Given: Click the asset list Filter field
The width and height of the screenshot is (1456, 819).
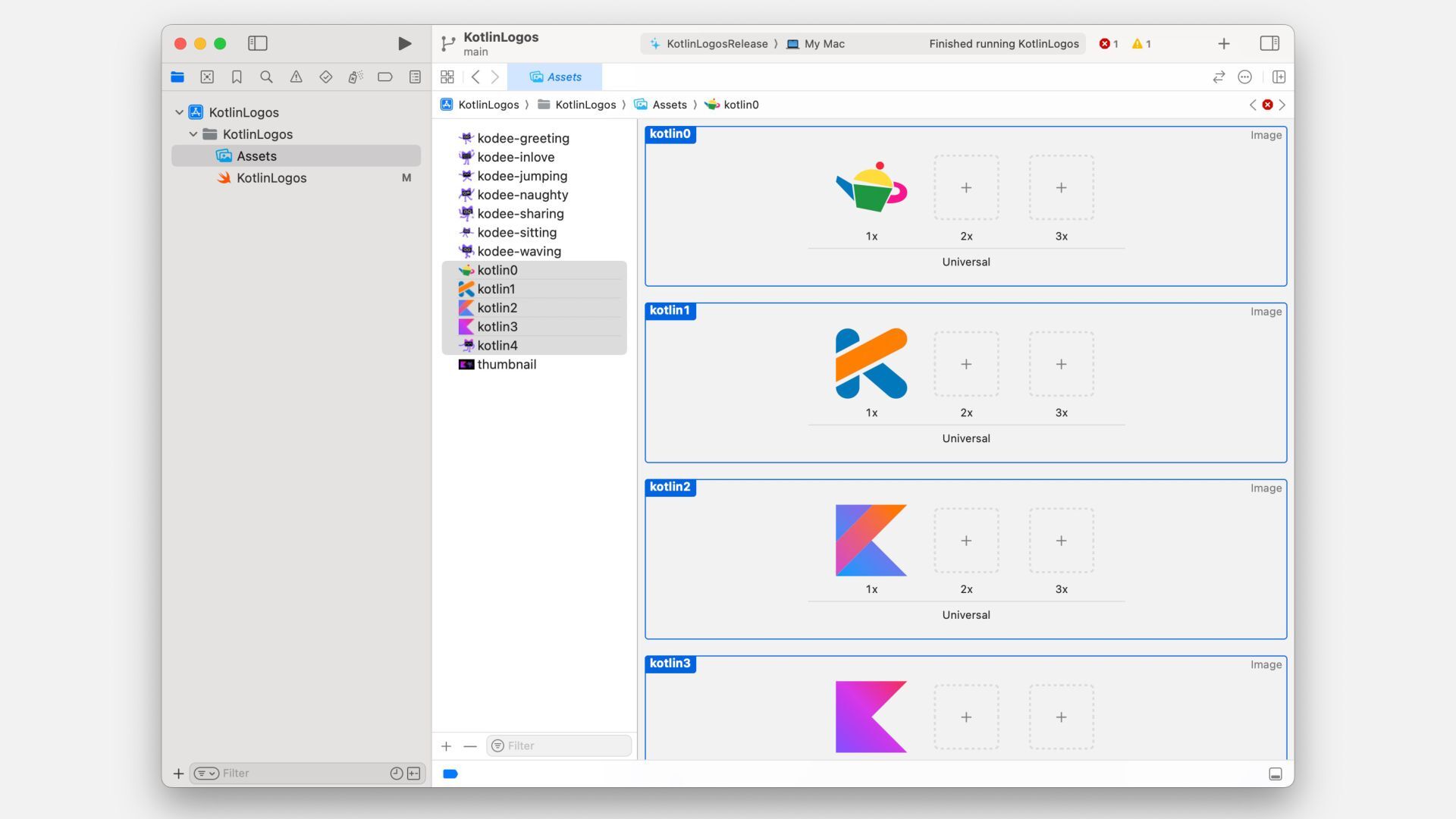Looking at the screenshot, I should (565, 746).
